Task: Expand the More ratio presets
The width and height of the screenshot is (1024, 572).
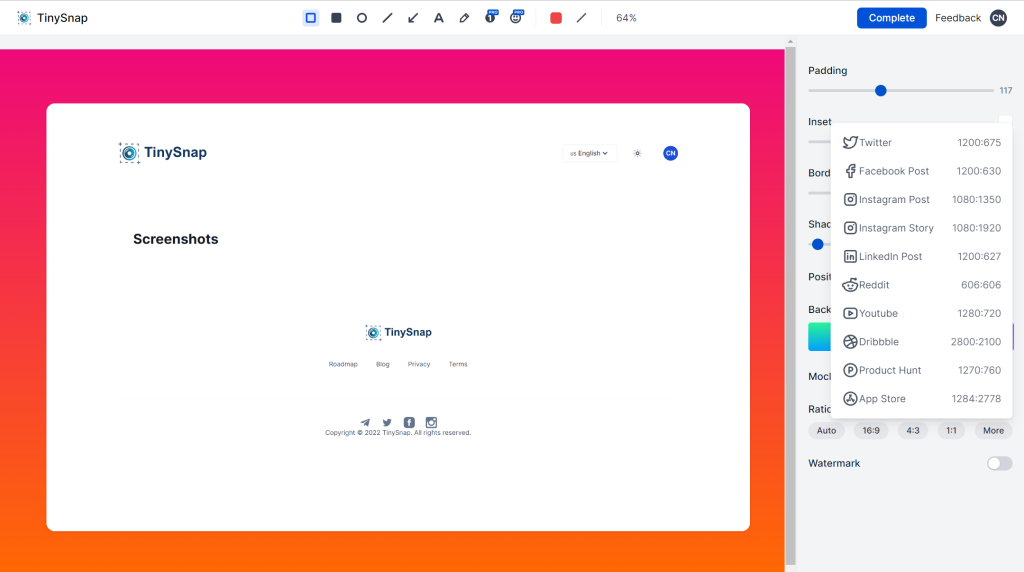Action: (993, 431)
